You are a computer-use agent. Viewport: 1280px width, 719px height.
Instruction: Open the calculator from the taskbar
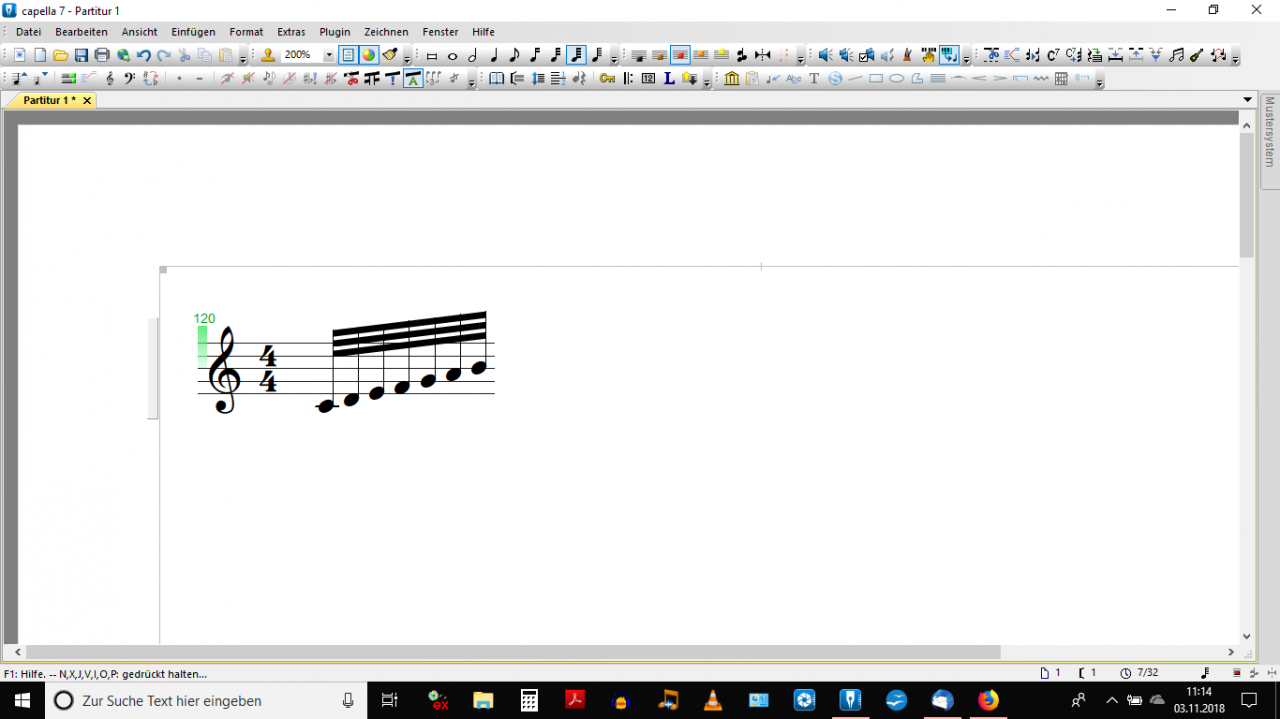click(x=529, y=700)
